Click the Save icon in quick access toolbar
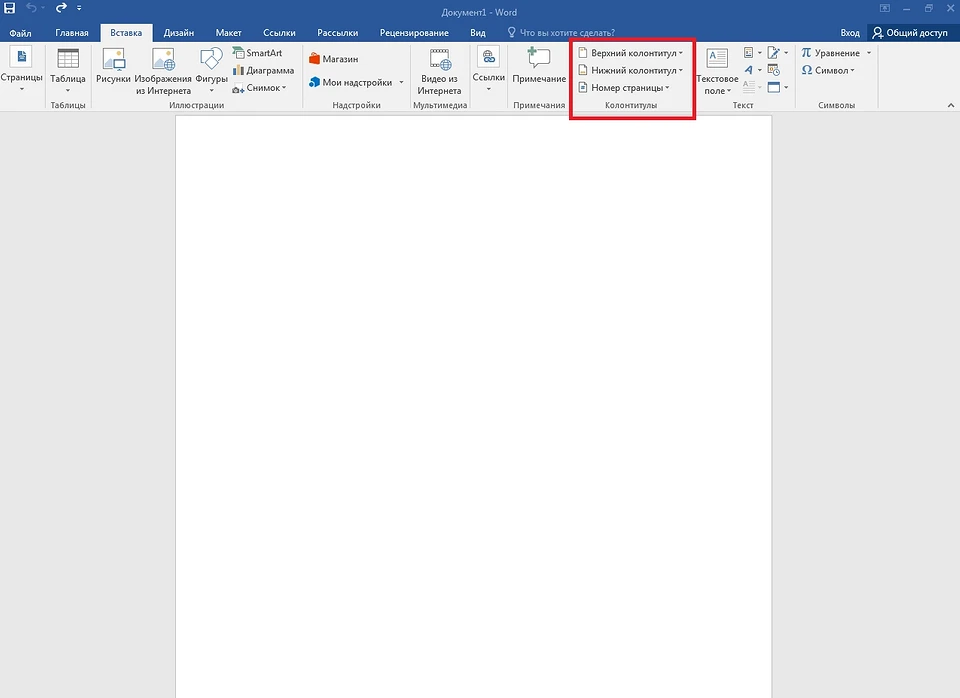This screenshot has height=698, width=960. 10,9
